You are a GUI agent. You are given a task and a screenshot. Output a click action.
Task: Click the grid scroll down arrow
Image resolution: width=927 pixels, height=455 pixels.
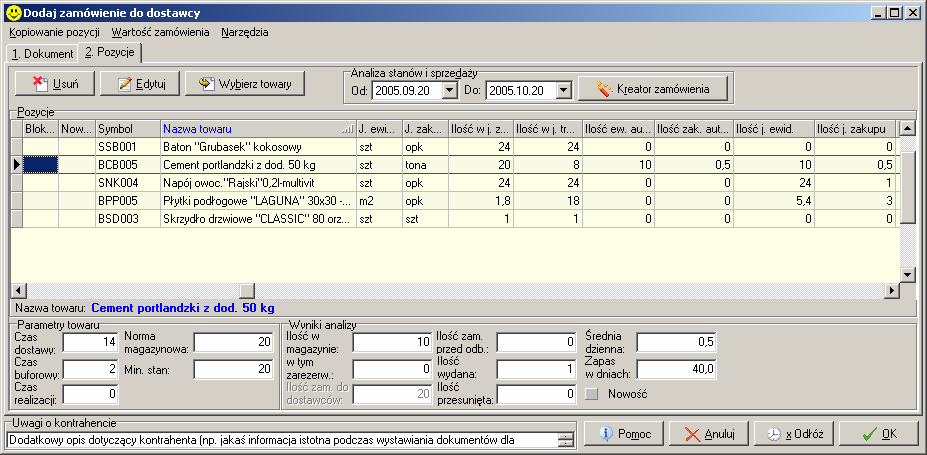click(907, 275)
